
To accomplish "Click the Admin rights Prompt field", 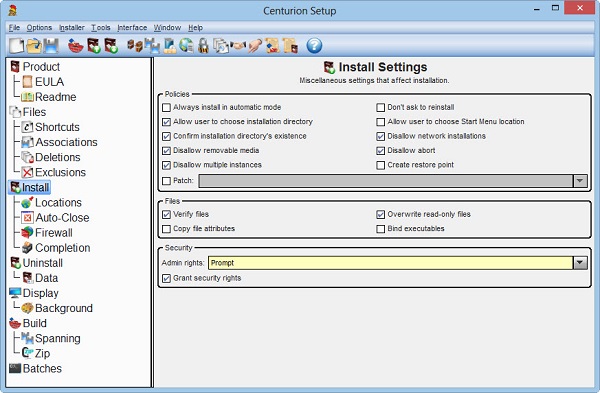I will [390, 263].
